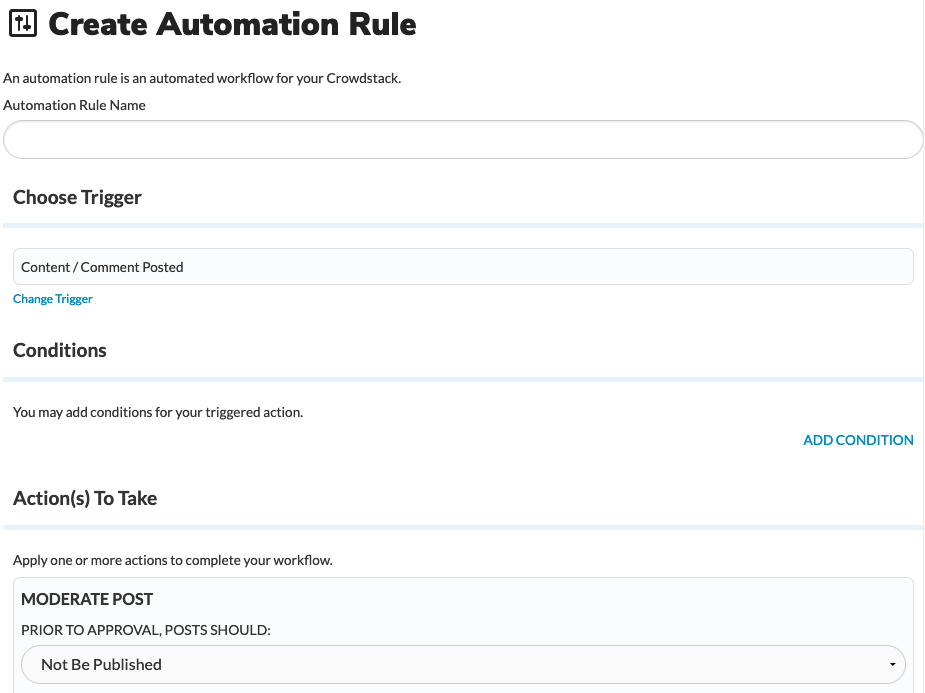Click the automation sliders icon beside the title

pyautogui.click(x=23, y=24)
